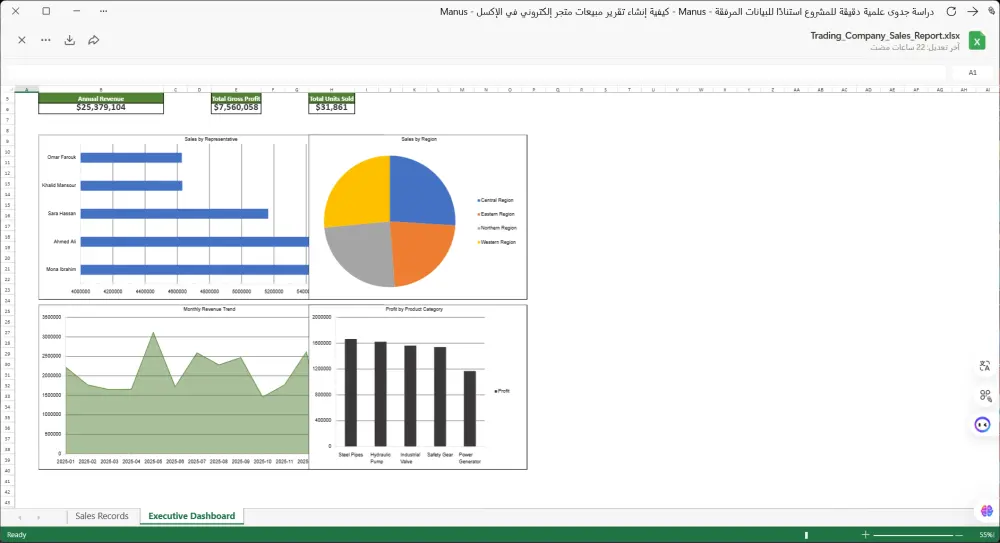Select the Executive Dashboard sheet tab
The width and height of the screenshot is (1000, 543).
191,516
